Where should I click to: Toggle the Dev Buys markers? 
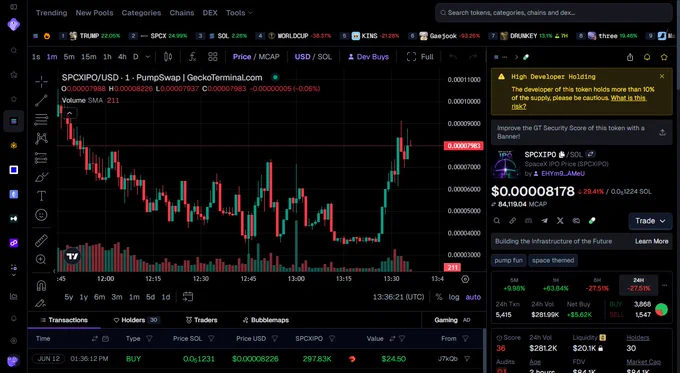coord(369,57)
